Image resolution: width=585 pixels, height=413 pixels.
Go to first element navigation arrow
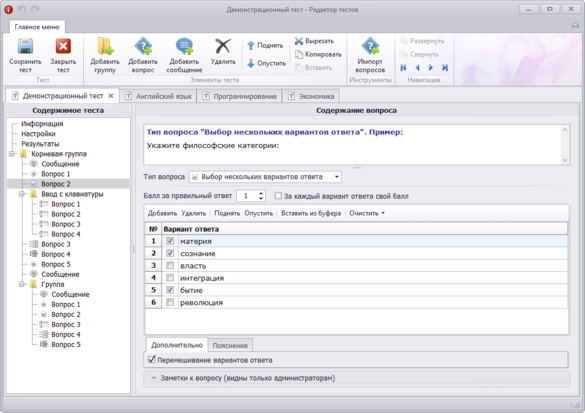click(403, 68)
